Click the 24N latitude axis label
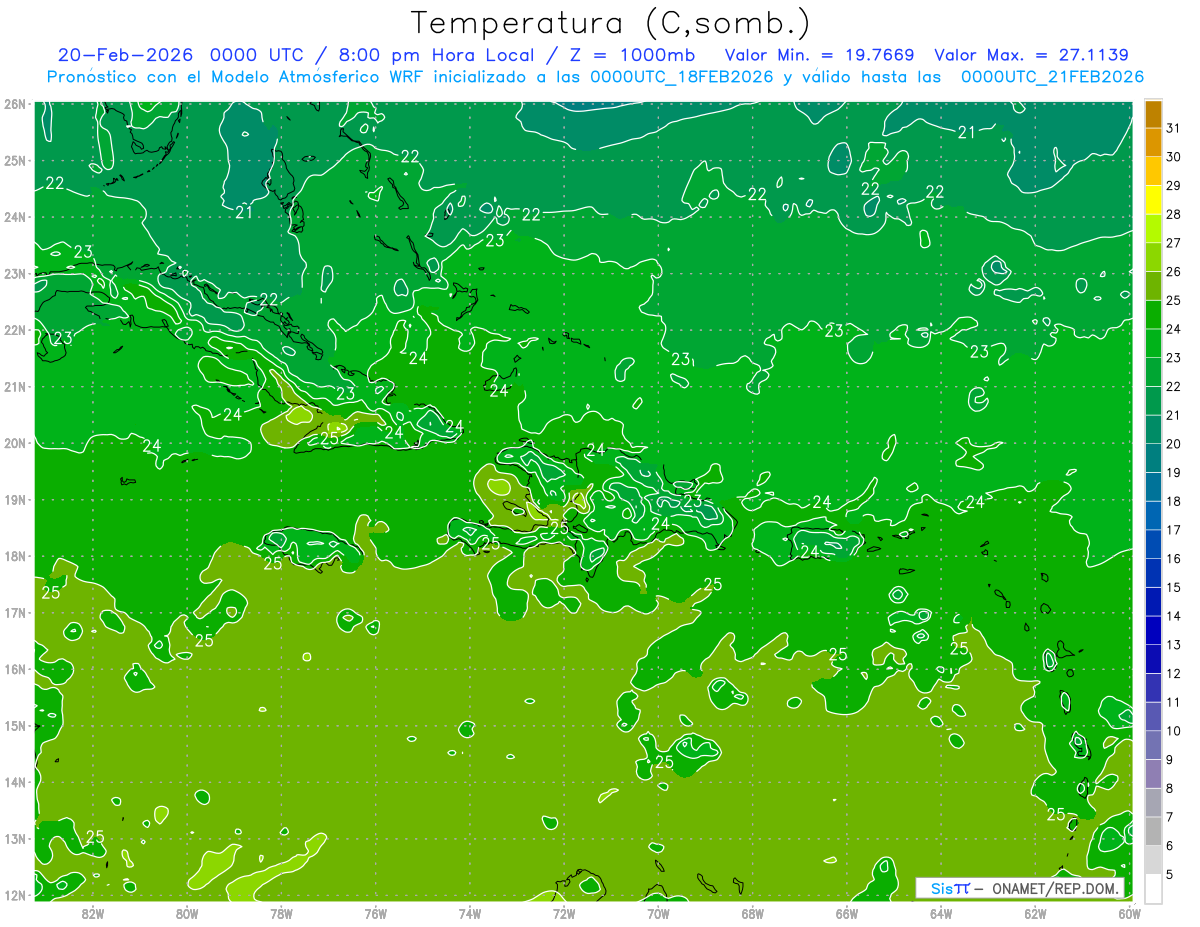This screenshot has height=927, width=1200. click(x=15, y=217)
